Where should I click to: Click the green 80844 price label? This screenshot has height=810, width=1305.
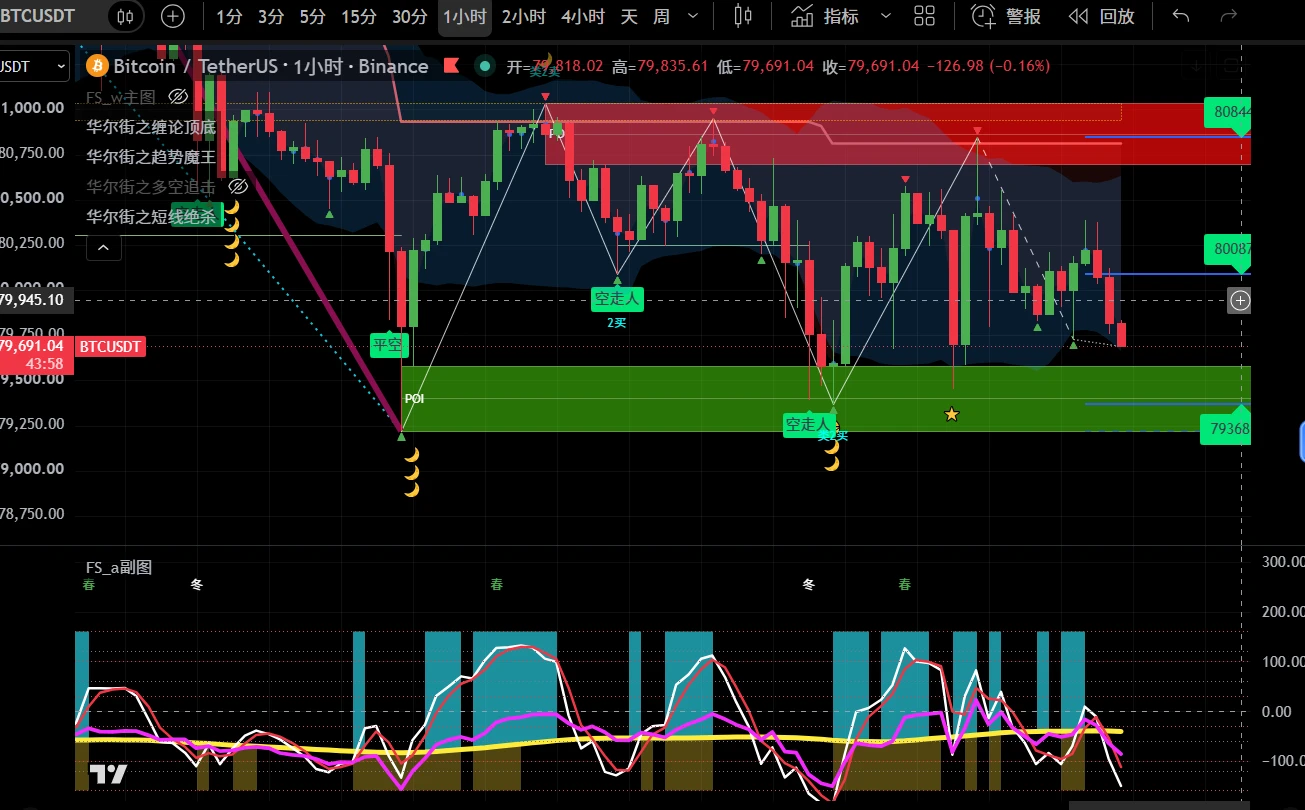(x=1227, y=114)
